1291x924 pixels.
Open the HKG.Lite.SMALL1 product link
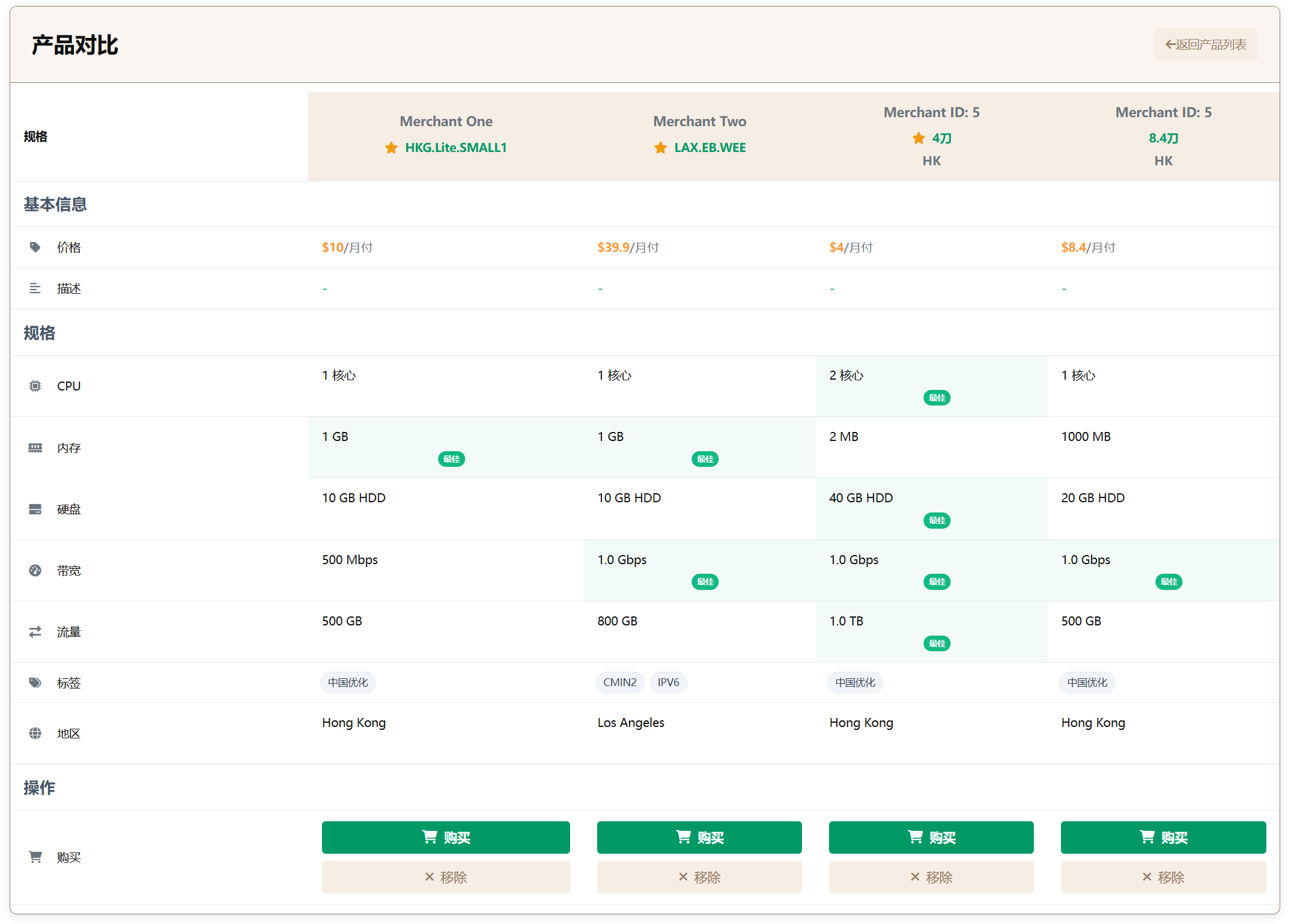click(456, 148)
